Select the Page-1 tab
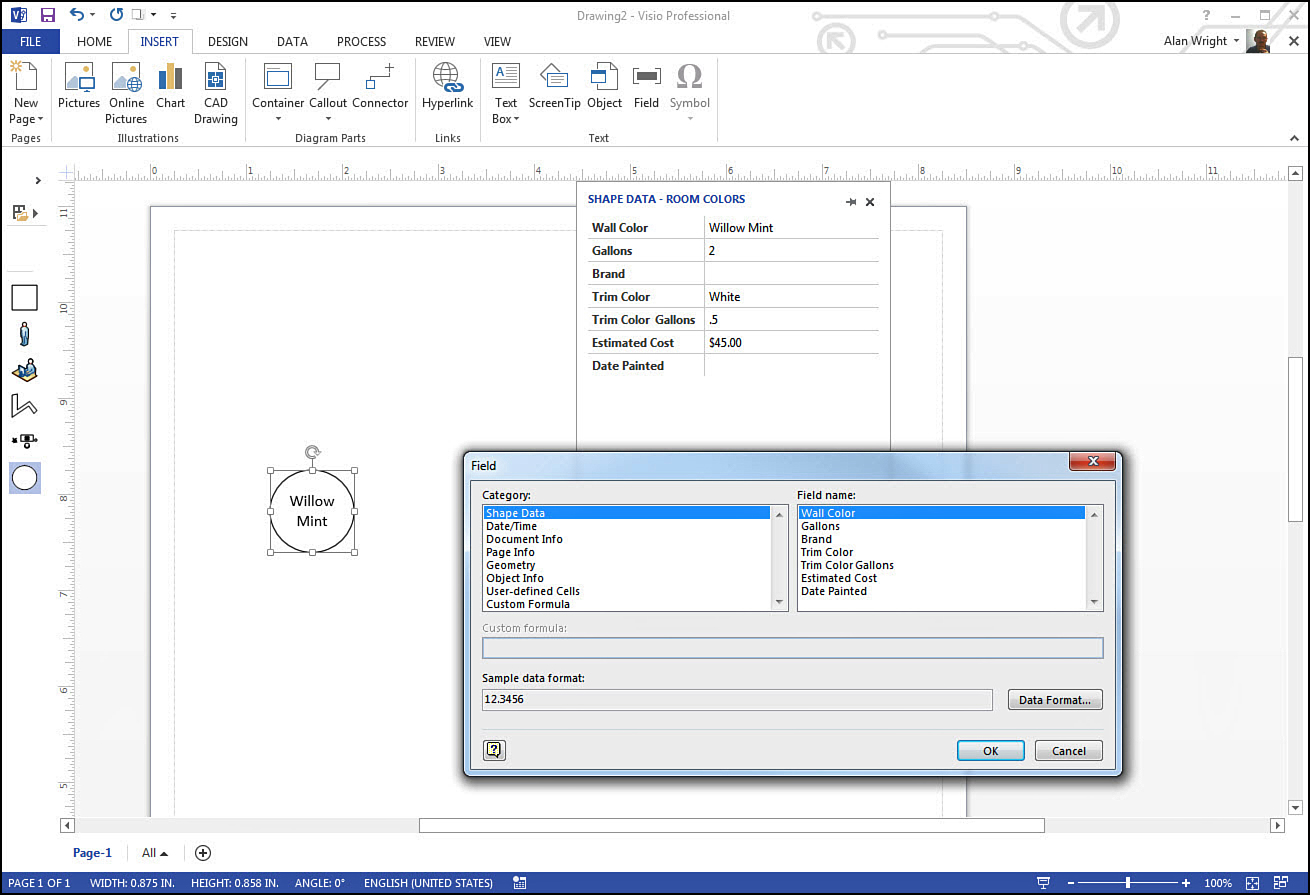 coord(92,853)
